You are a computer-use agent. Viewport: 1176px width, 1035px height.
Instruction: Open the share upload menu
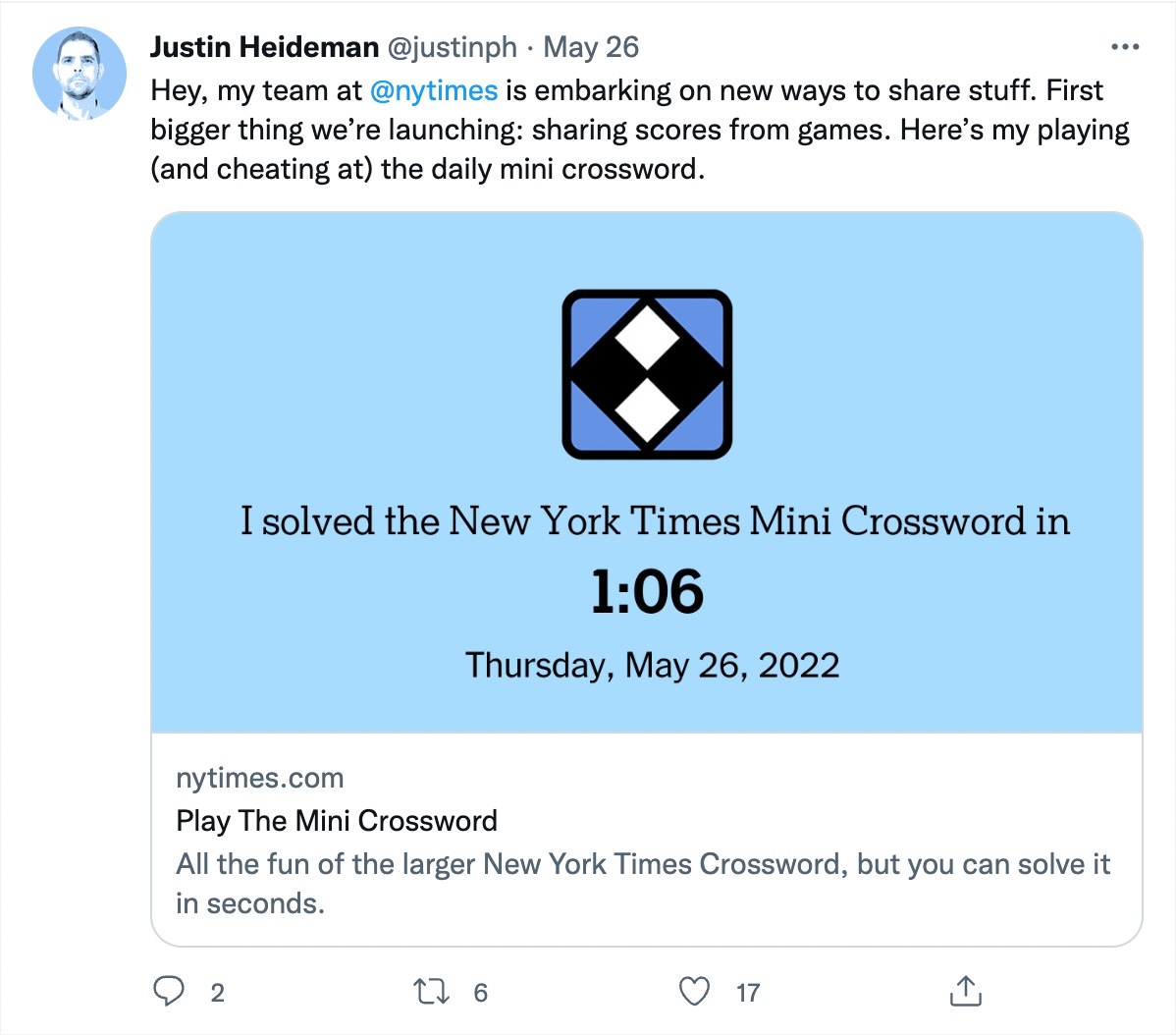966,991
